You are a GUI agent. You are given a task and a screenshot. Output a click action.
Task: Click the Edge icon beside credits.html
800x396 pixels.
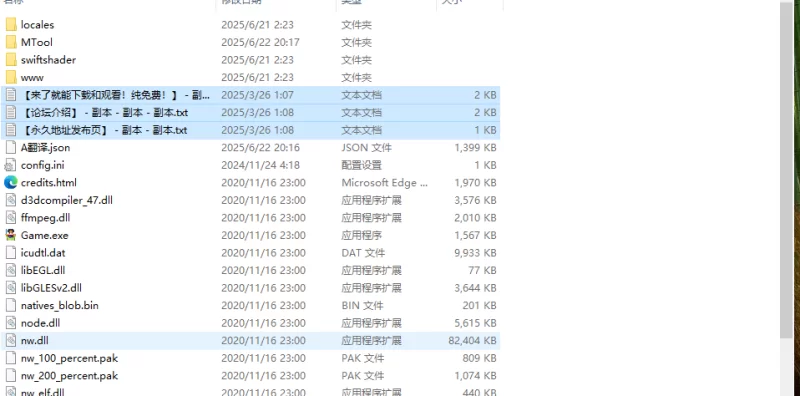[11, 182]
